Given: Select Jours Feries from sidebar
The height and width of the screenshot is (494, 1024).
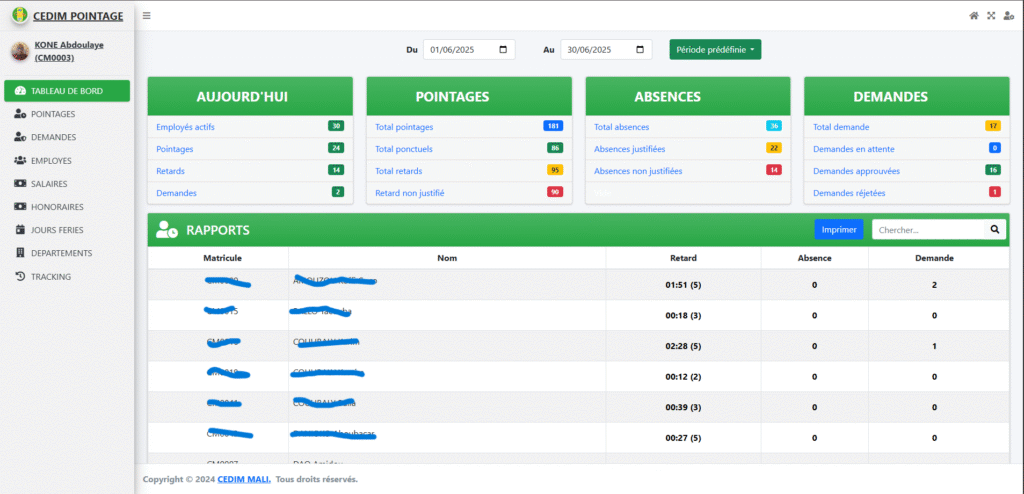Looking at the screenshot, I should coord(57,230).
